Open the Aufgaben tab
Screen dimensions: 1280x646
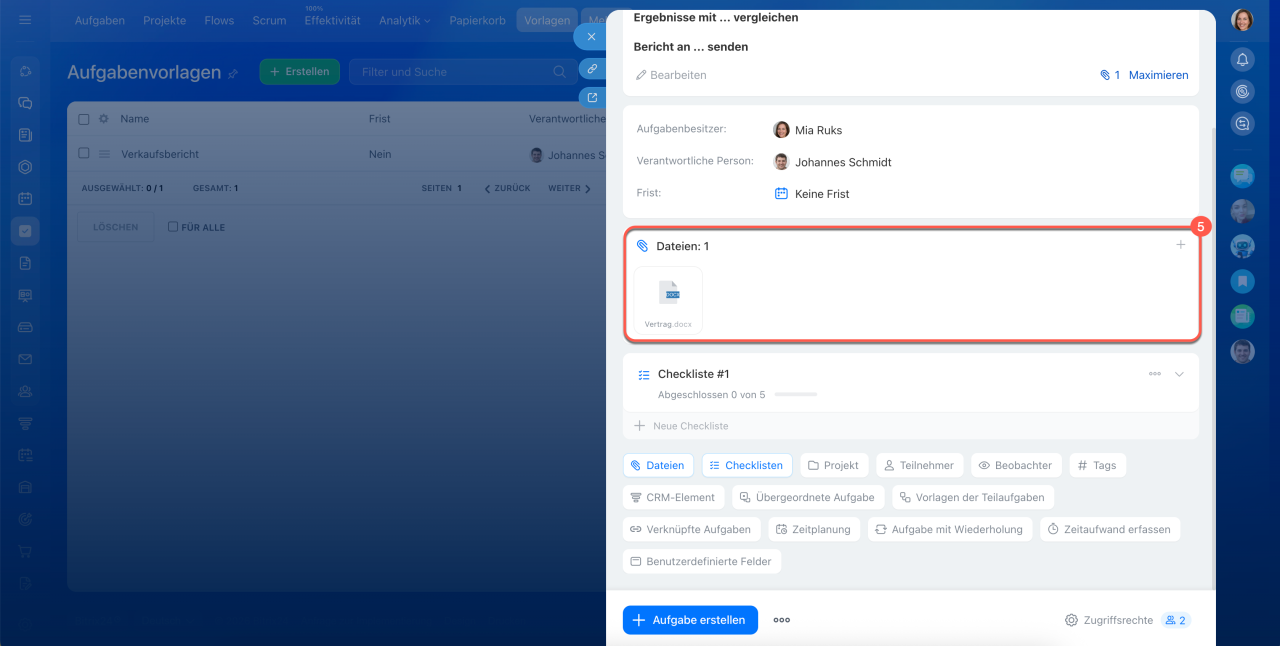(100, 20)
